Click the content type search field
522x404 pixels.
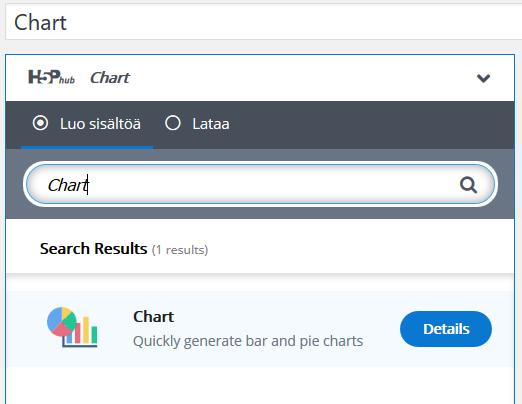coord(261,184)
